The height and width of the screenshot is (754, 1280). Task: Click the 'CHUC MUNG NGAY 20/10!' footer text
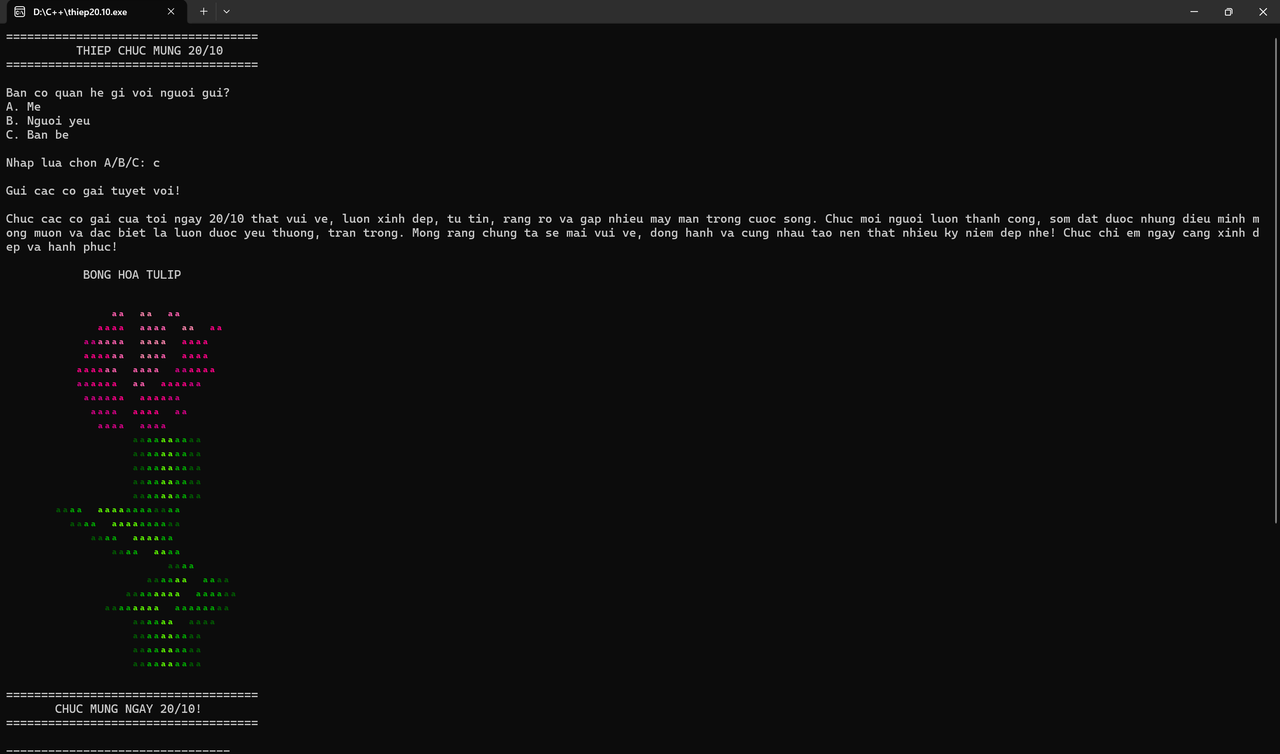(128, 709)
